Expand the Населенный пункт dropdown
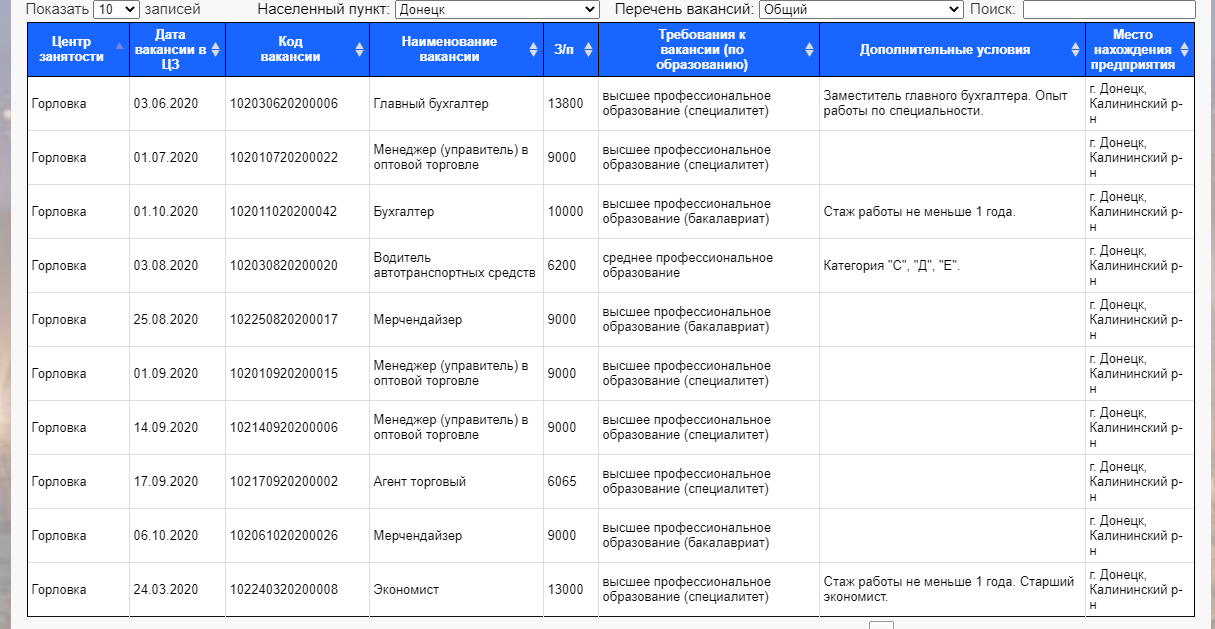The height and width of the screenshot is (629, 1215). [497, 10]
